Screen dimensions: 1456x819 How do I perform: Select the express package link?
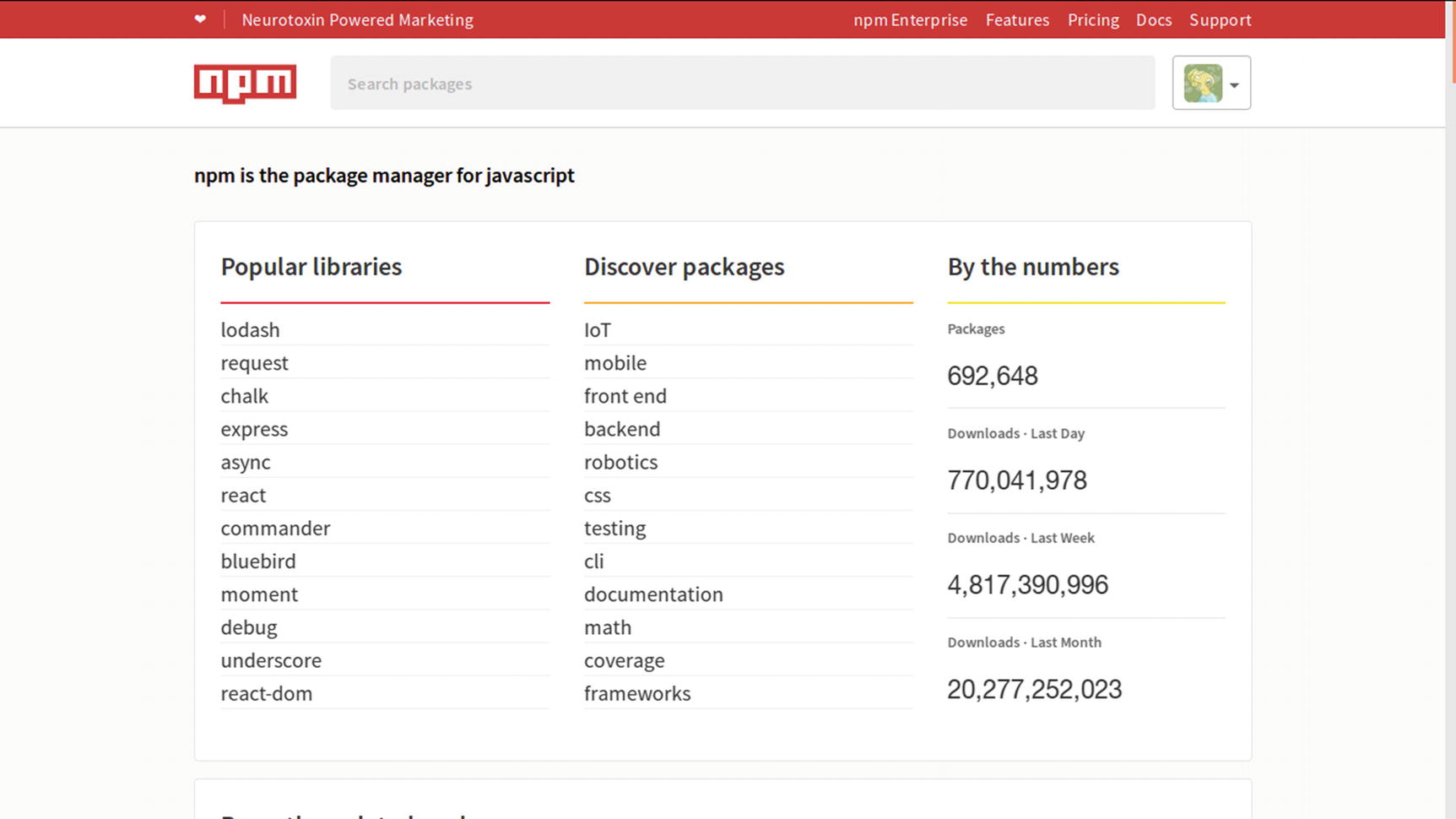click(254, 429)
